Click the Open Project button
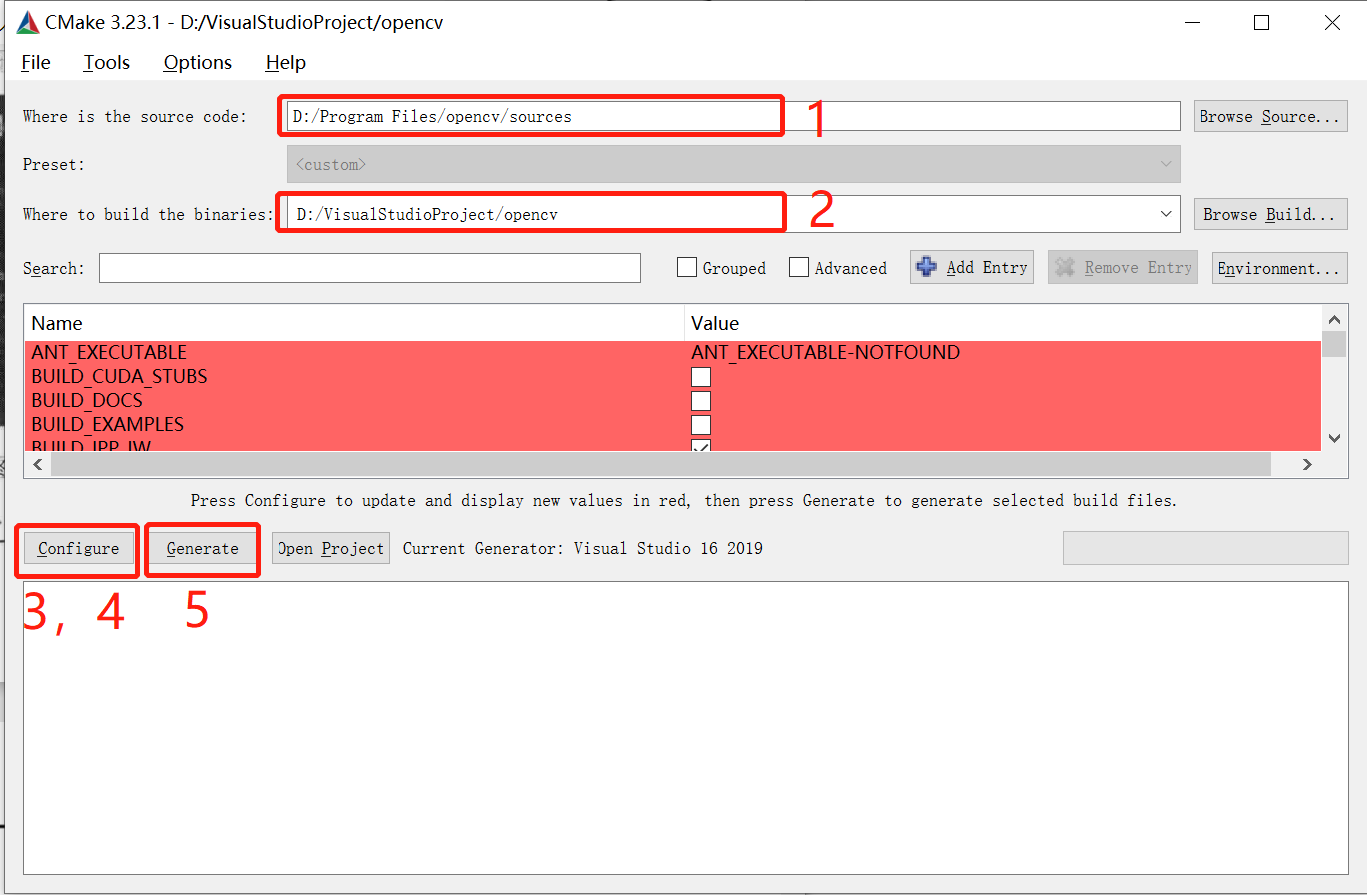 click(x=331, y=548)
